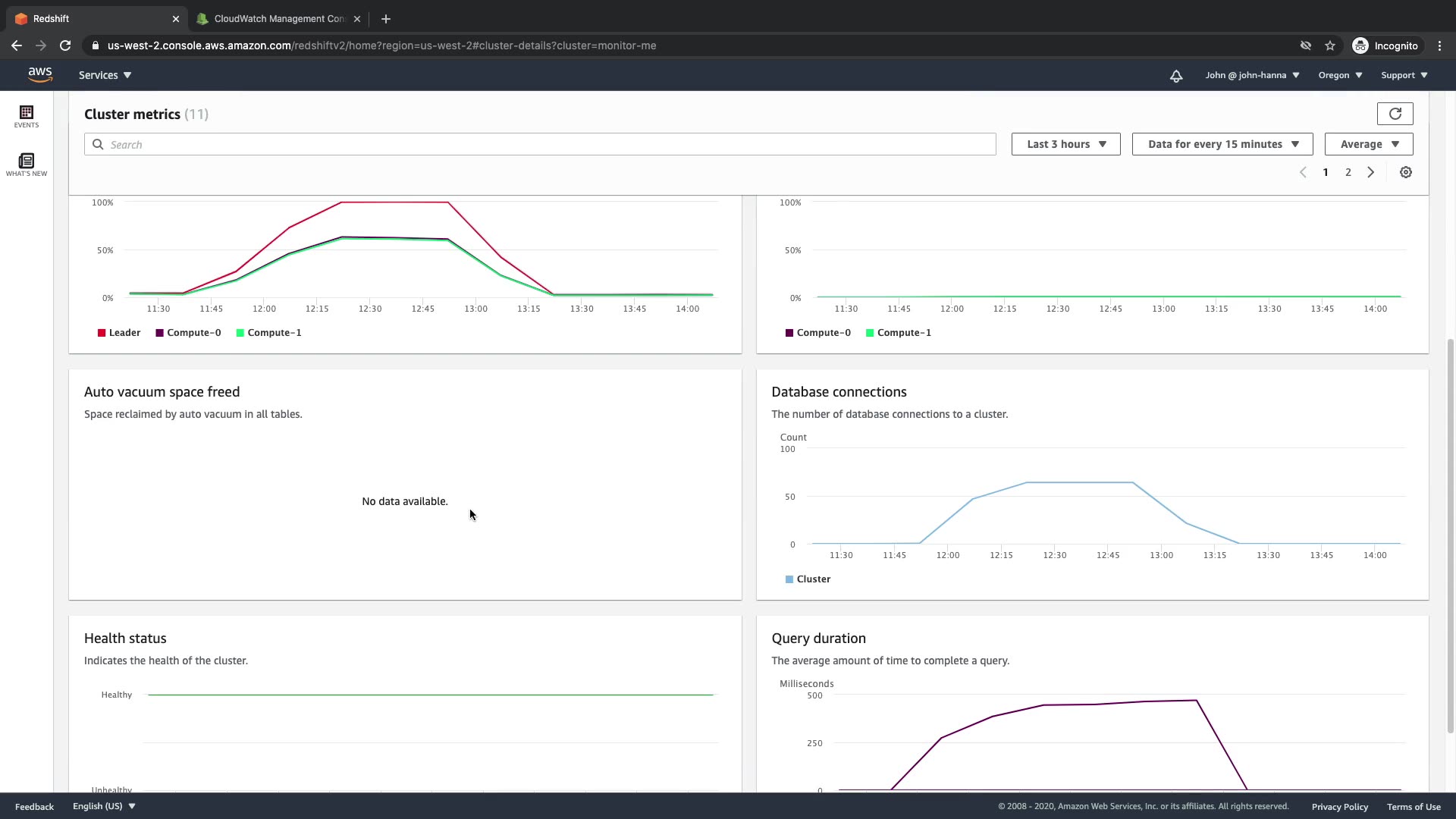Toggle Compute-0 legend in CPU chart
The width and height of the screenshot is (1456, 819).
[x=188, y=333]
